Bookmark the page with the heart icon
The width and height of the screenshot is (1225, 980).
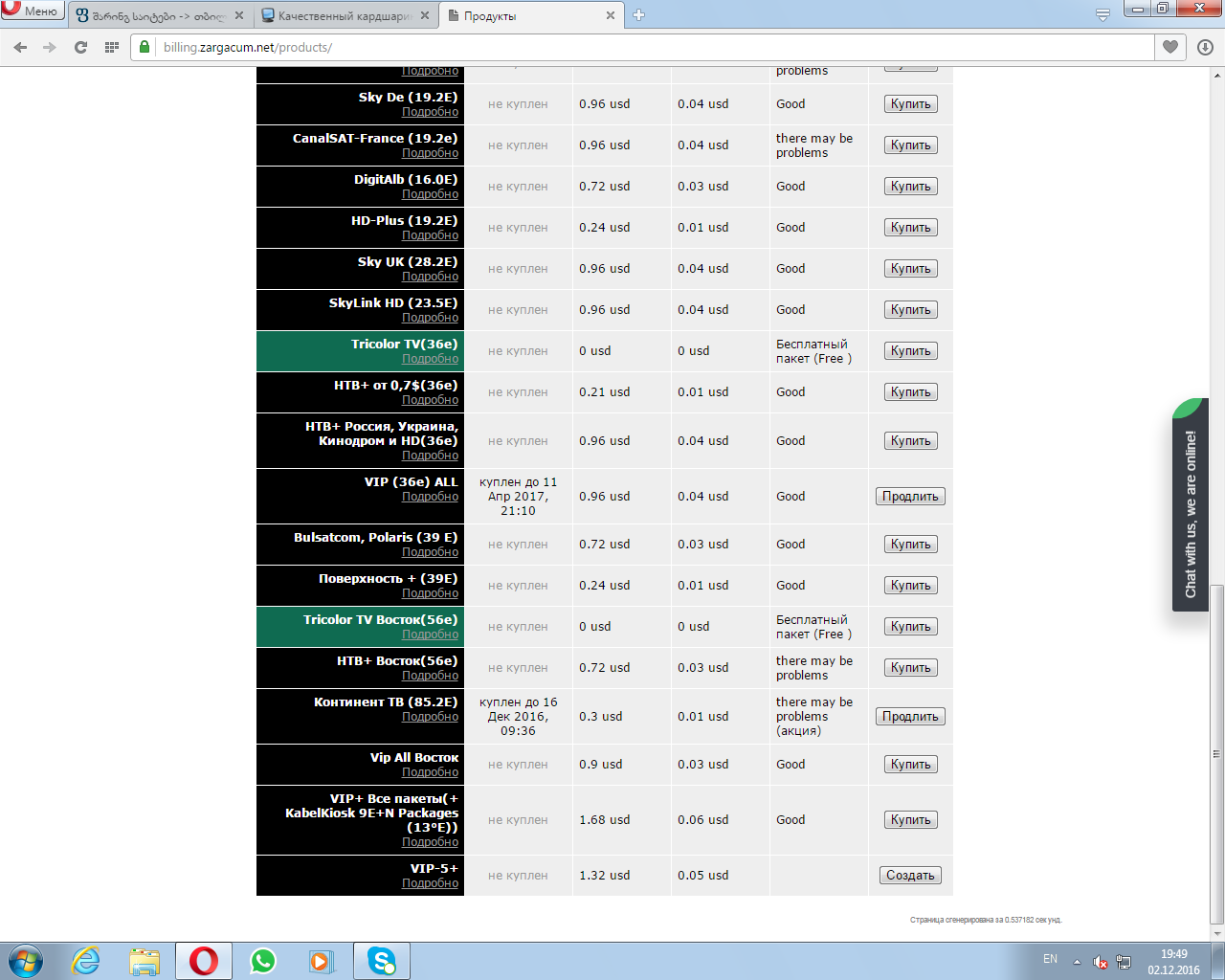pyautogui.click(x=1170, y=47)
